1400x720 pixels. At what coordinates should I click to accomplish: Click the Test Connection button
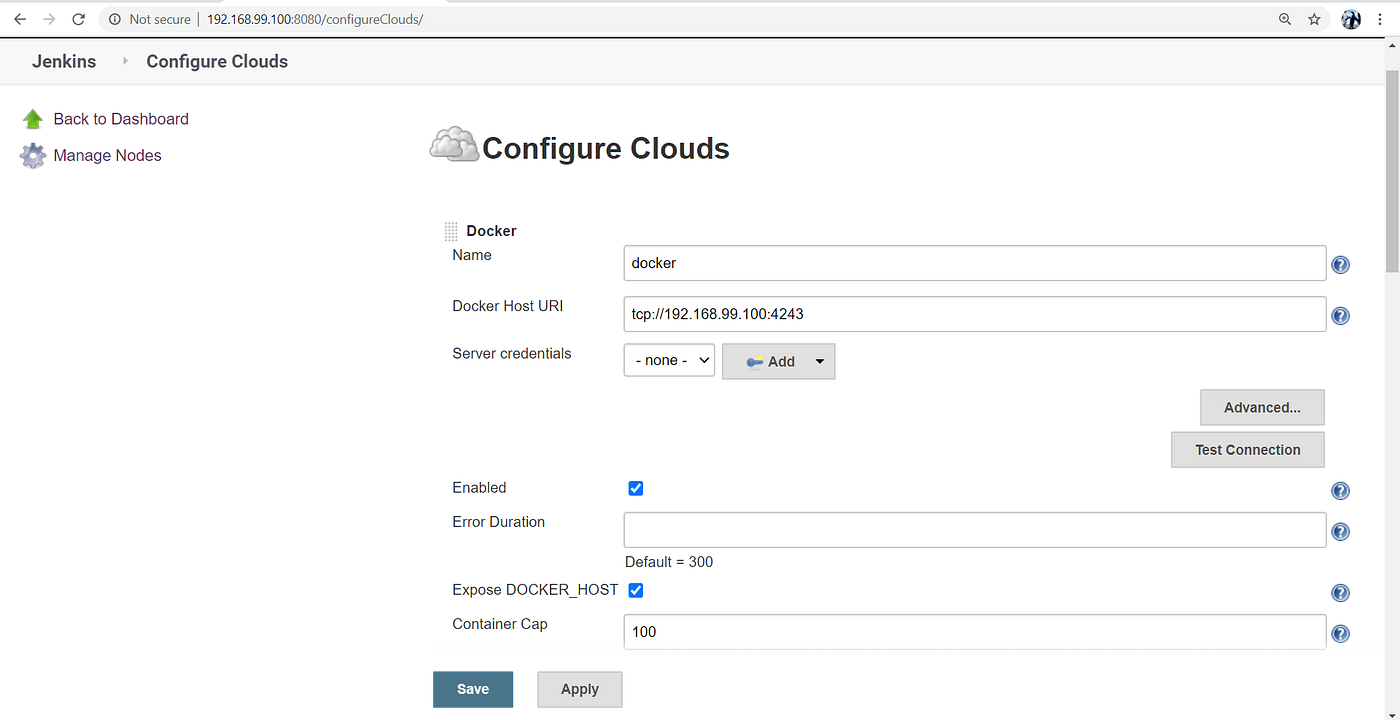pyautogui.click(x=1248, y=450)
